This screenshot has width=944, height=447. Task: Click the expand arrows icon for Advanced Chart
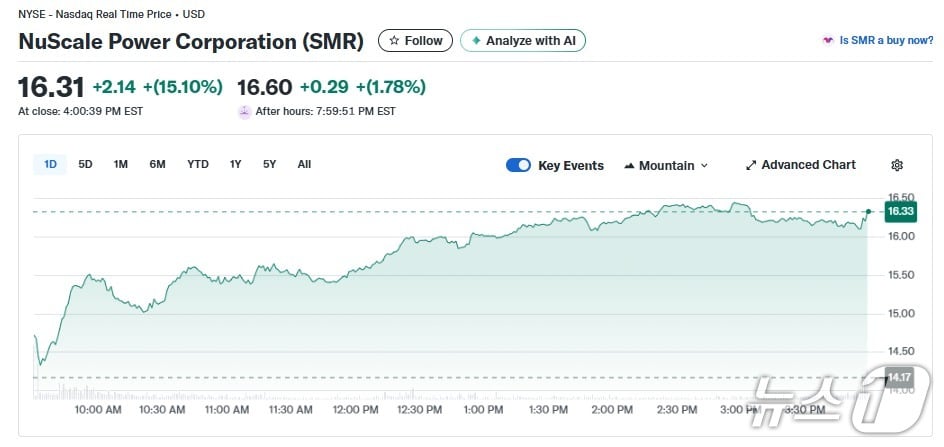(751, 165)
